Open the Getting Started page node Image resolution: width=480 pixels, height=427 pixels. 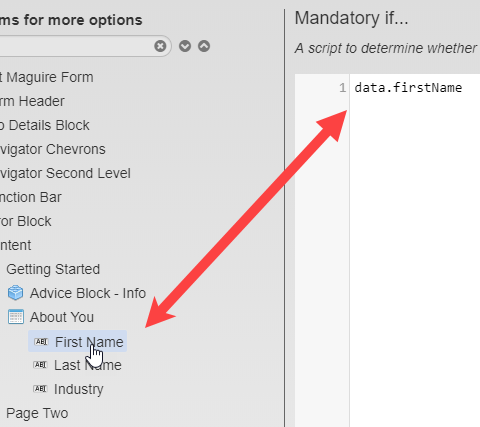[x=53, y=269]
